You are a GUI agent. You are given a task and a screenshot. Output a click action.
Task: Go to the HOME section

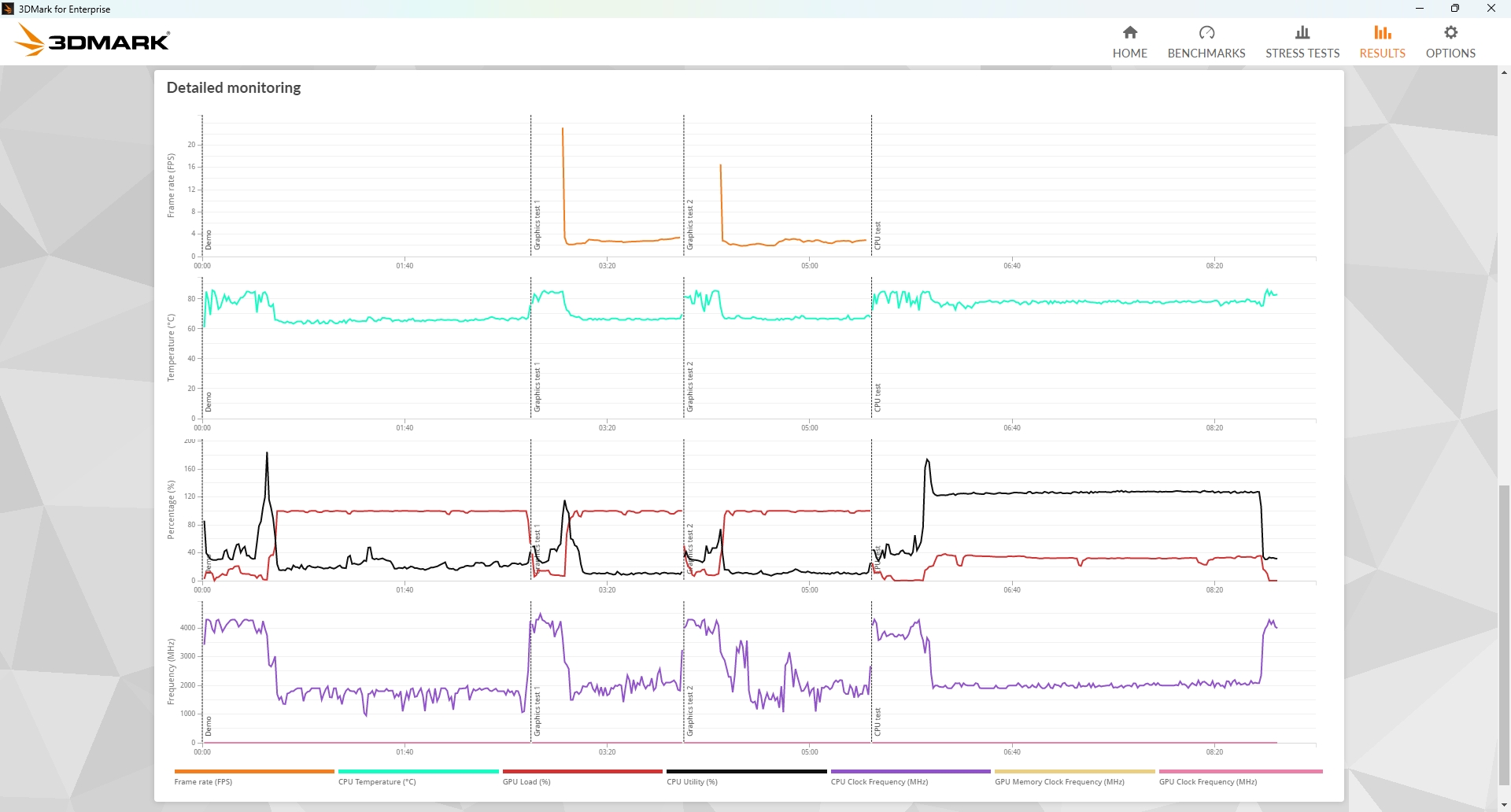1129,42
